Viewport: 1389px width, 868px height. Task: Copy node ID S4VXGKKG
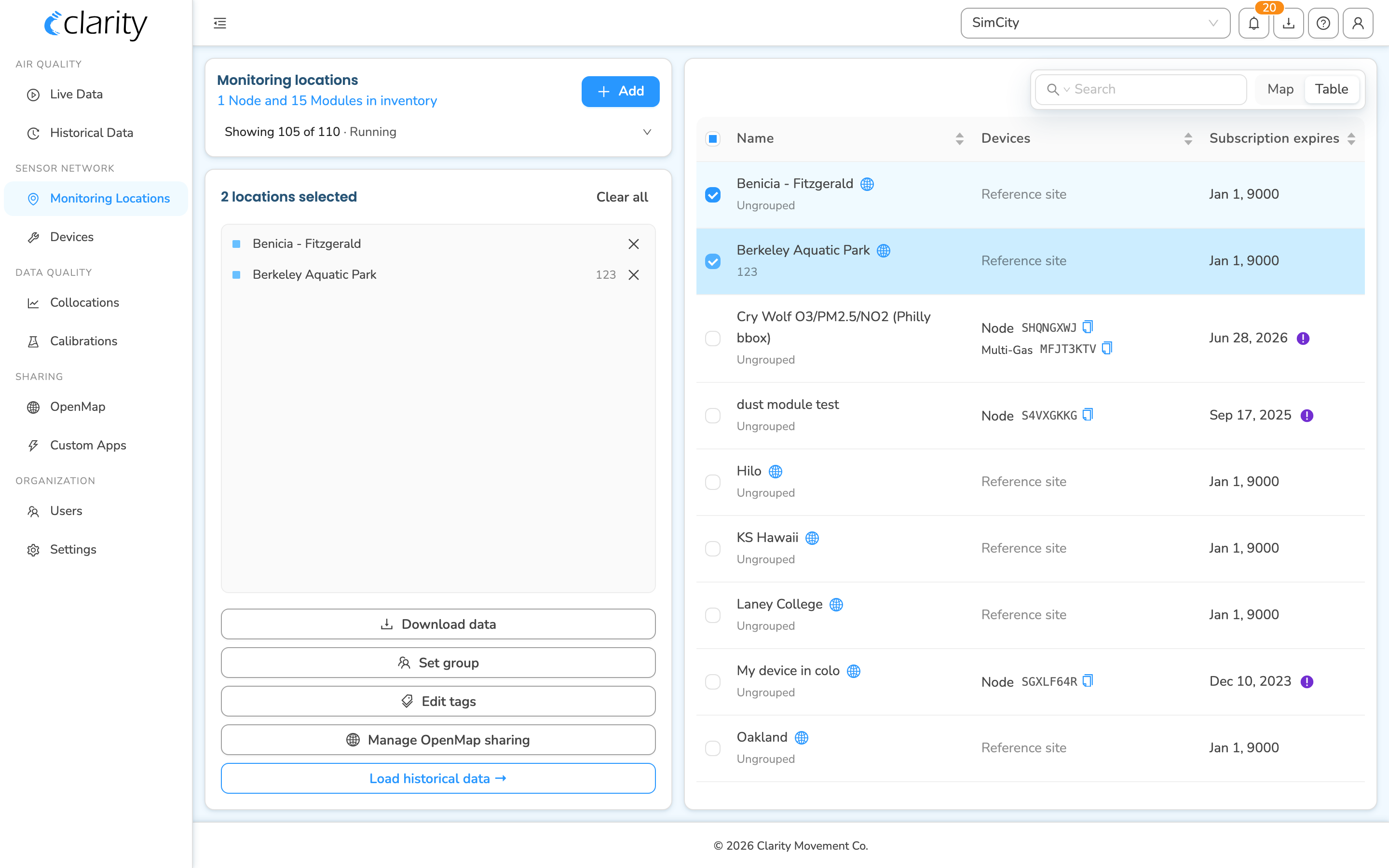point(1088,415)
